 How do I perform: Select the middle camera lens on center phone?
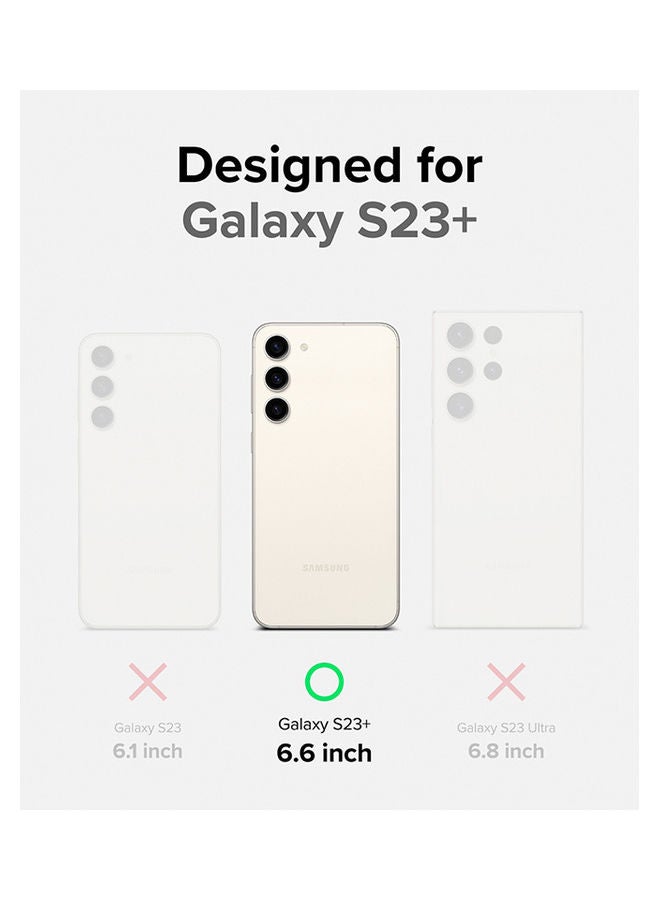coord(275,377)
